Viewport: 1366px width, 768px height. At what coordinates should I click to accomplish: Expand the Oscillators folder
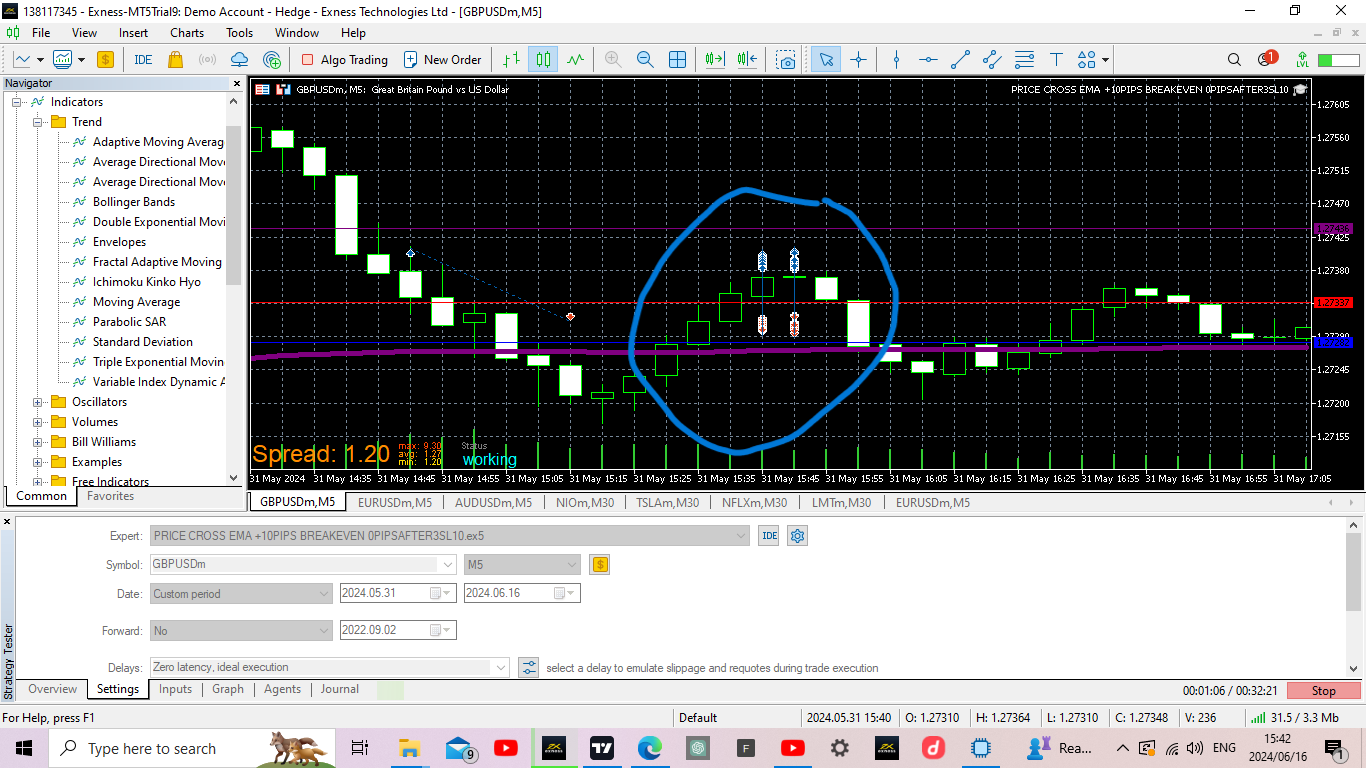click(39, 402)
